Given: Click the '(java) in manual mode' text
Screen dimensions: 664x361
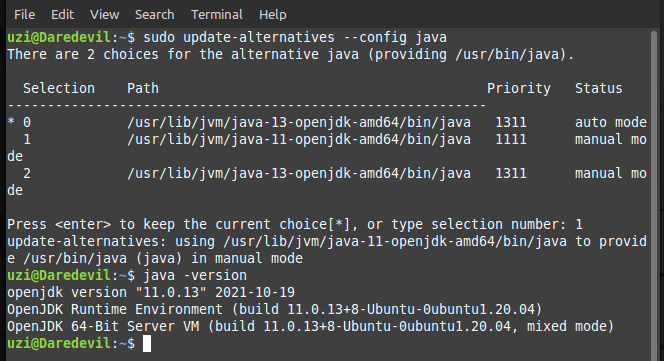Looking at the screenshot, I should pyautogui.click(x=219, y=258).
